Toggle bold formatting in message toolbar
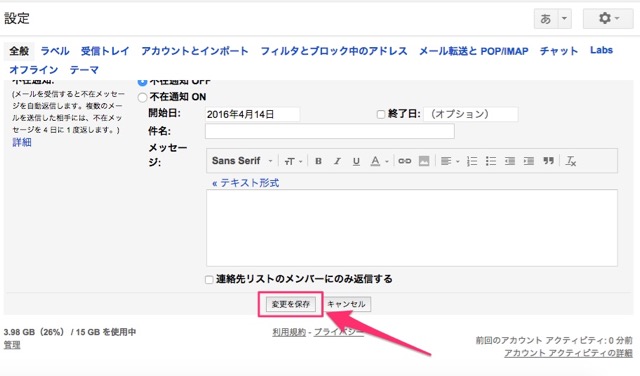 click(318, 161)
